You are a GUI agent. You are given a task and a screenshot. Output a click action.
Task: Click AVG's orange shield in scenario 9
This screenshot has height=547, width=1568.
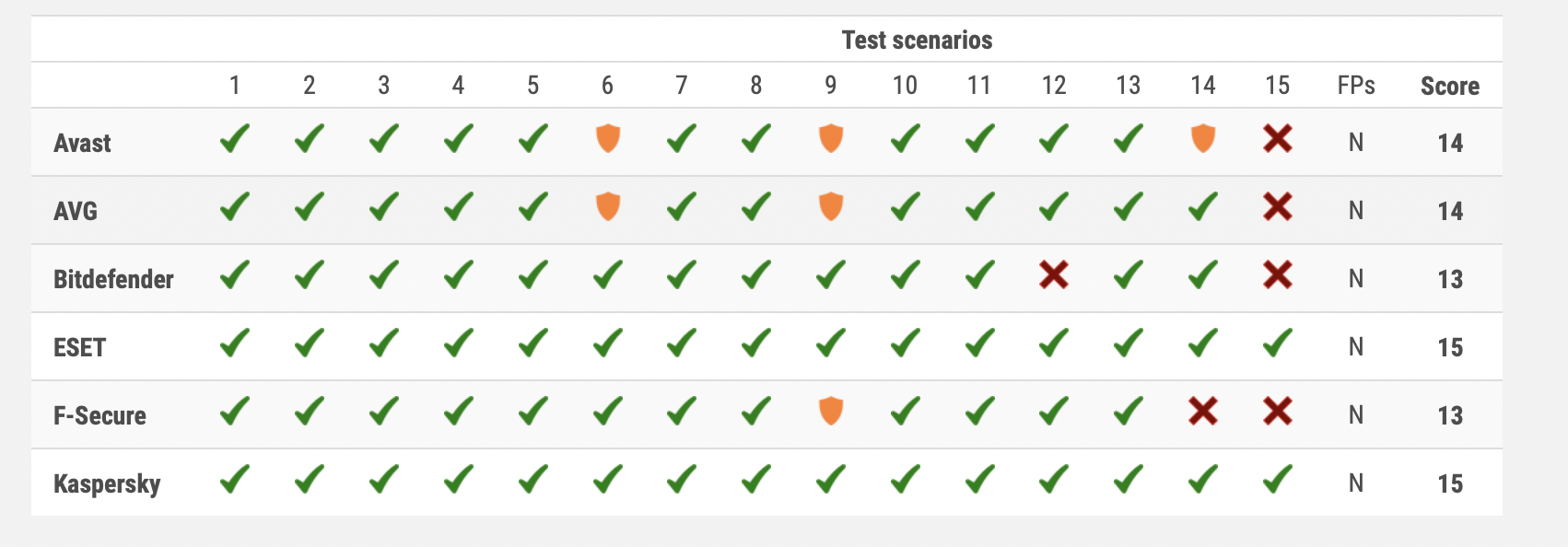[830, 207]
